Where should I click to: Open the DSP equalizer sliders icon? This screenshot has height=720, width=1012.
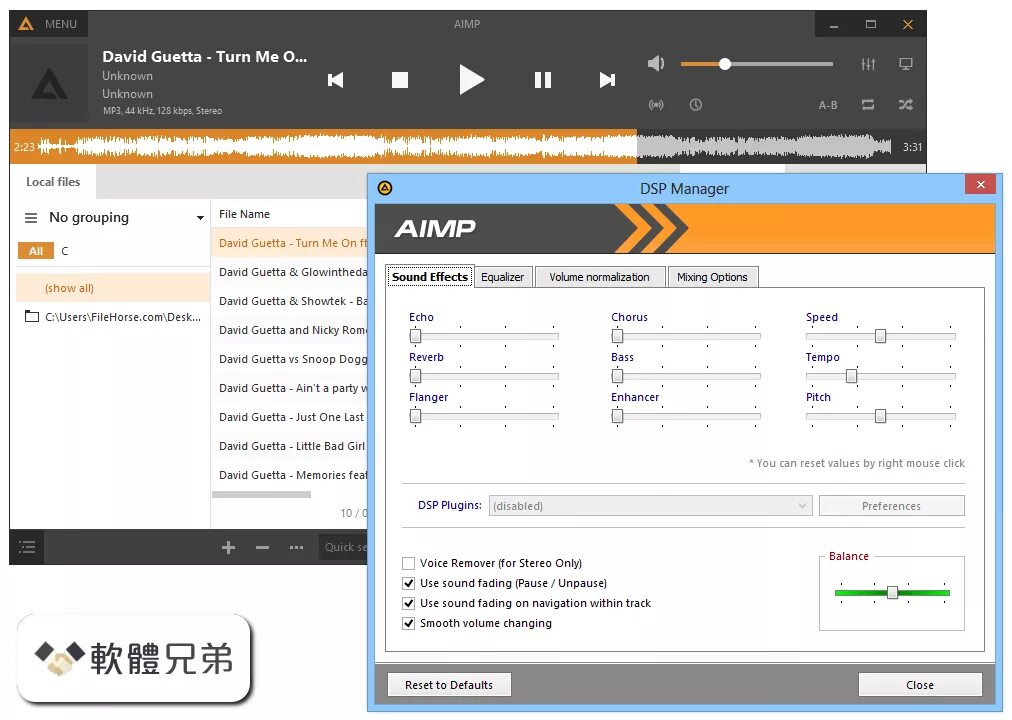(x=868, y=64)
